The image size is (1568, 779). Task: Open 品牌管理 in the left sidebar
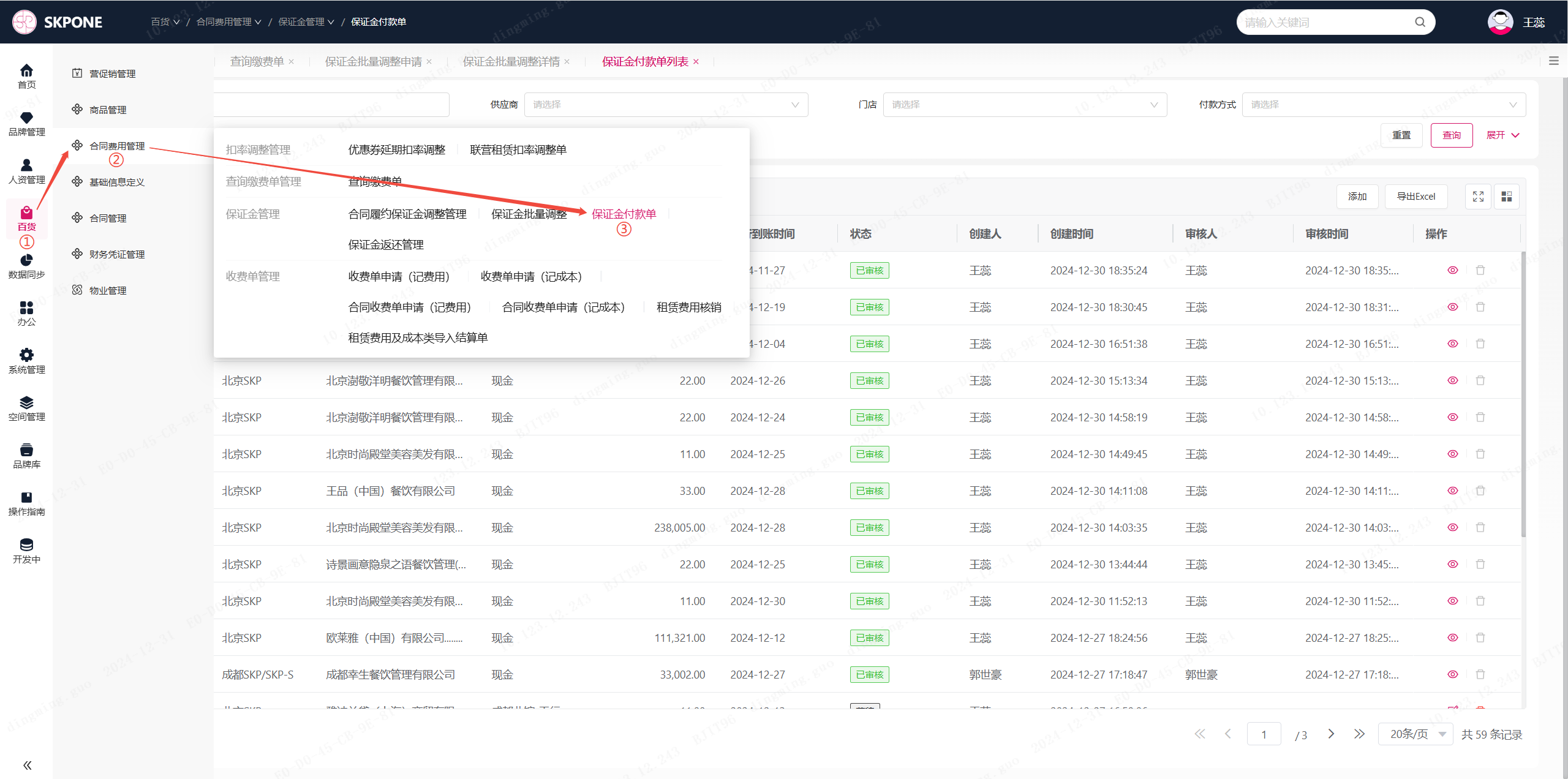26,124
